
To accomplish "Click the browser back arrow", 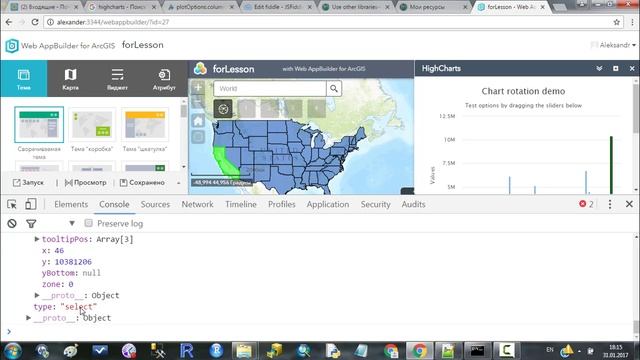I will point(9,22).
